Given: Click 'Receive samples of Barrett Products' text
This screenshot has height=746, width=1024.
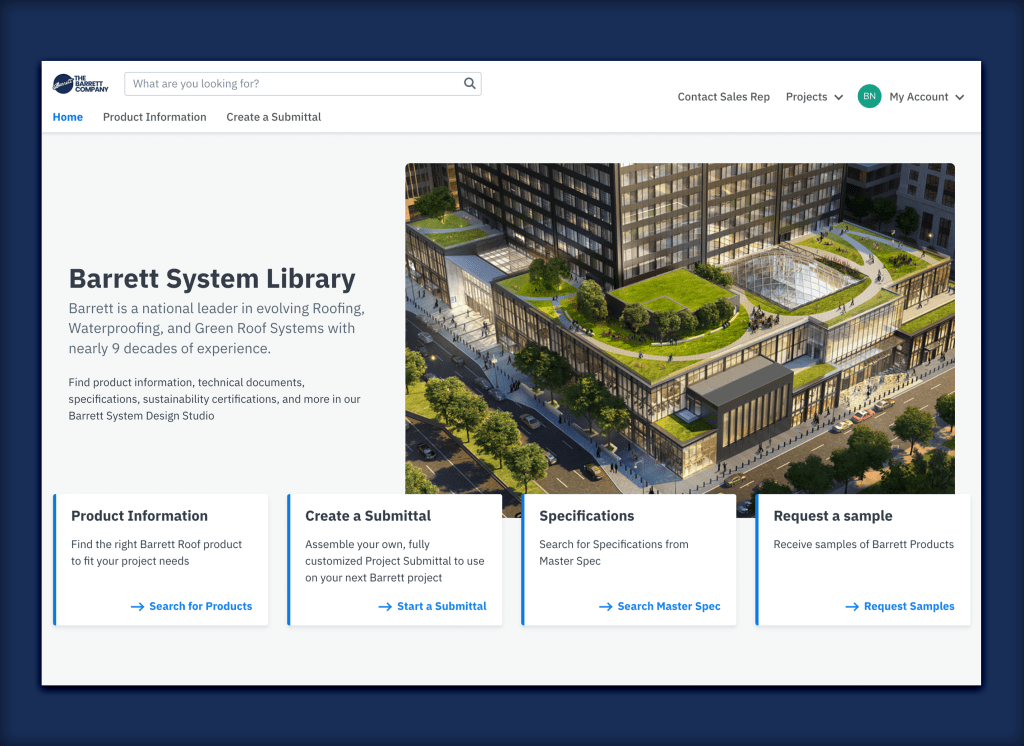Looking at the screenshot, I should click(863, 544).
